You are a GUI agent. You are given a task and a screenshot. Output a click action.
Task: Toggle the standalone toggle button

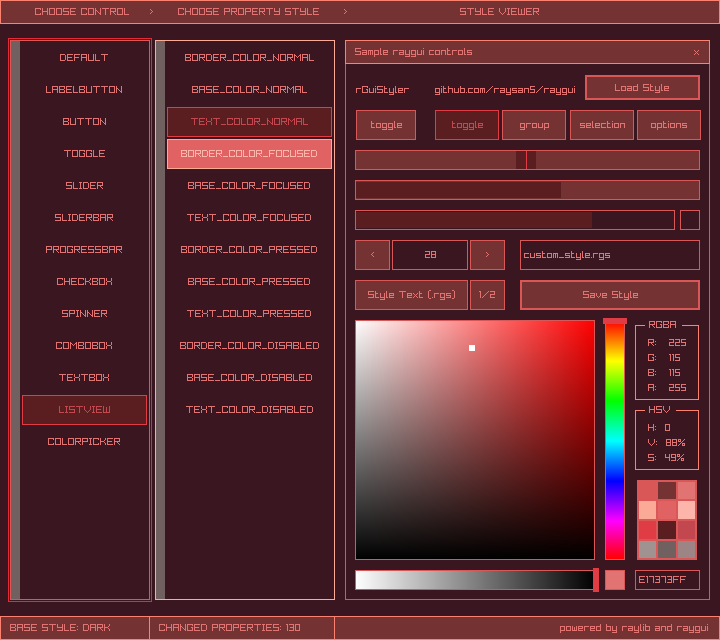pos(386,125)
